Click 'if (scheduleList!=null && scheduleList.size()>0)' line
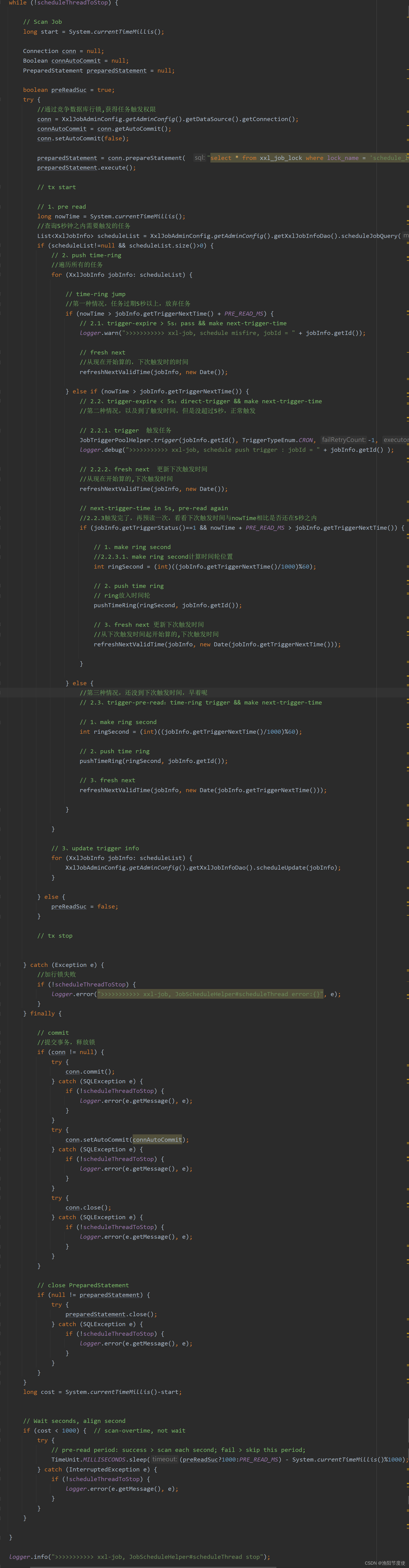Image resolution: width=409 pixels, height=1568 pixels. 125,246
